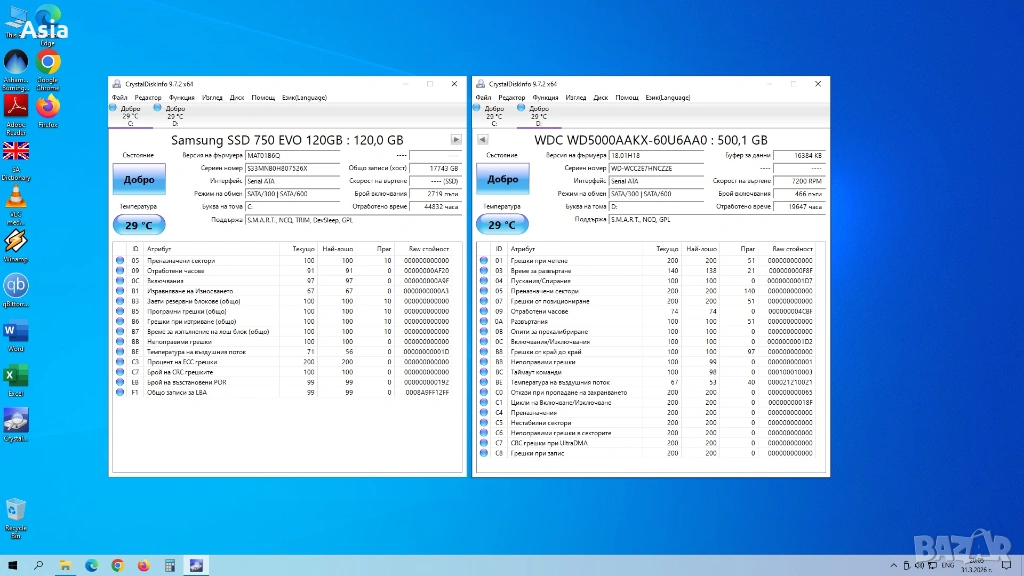
Task: Open Firefox desktop shortcut
Action: pyautogui.click(x=48, y=106)
